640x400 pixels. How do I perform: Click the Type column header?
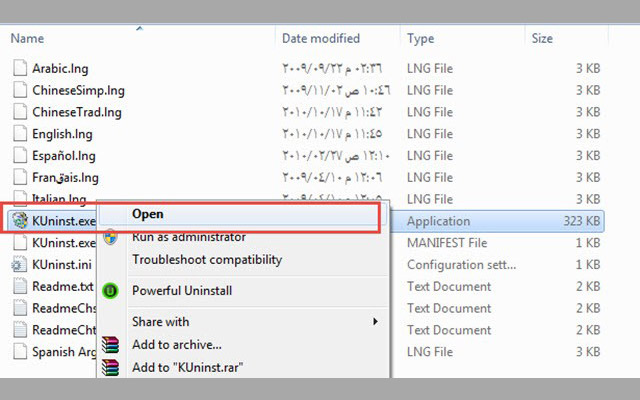click(421, 38)
